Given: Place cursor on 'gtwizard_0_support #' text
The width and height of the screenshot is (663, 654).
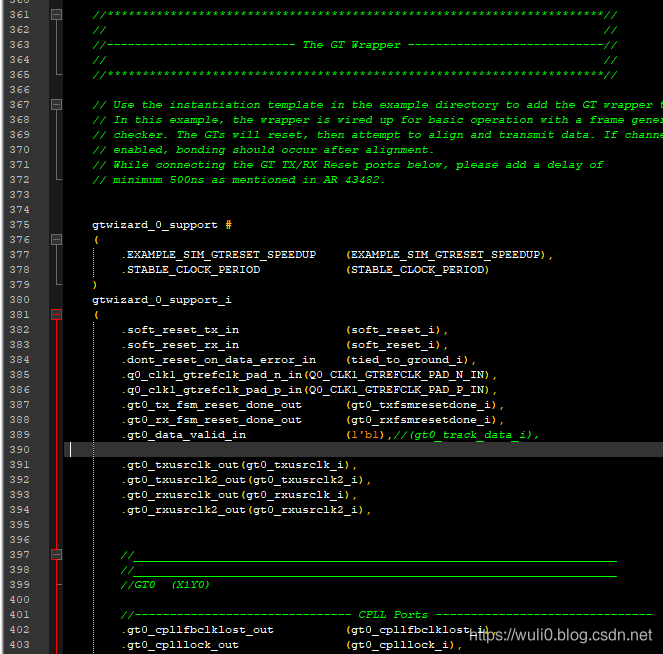Looking at the screenshot, I should [x=162, y=225].
